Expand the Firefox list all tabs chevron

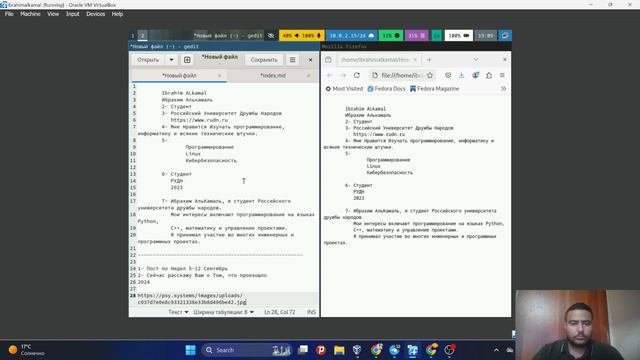pyautogui.click(x=476, y=60)
